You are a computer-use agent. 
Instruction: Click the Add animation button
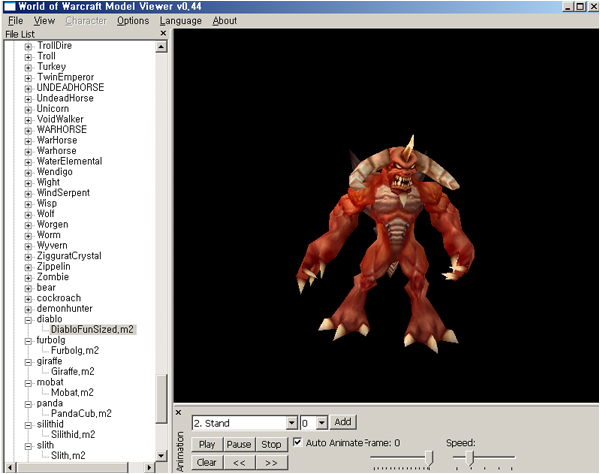click(342, 422)
